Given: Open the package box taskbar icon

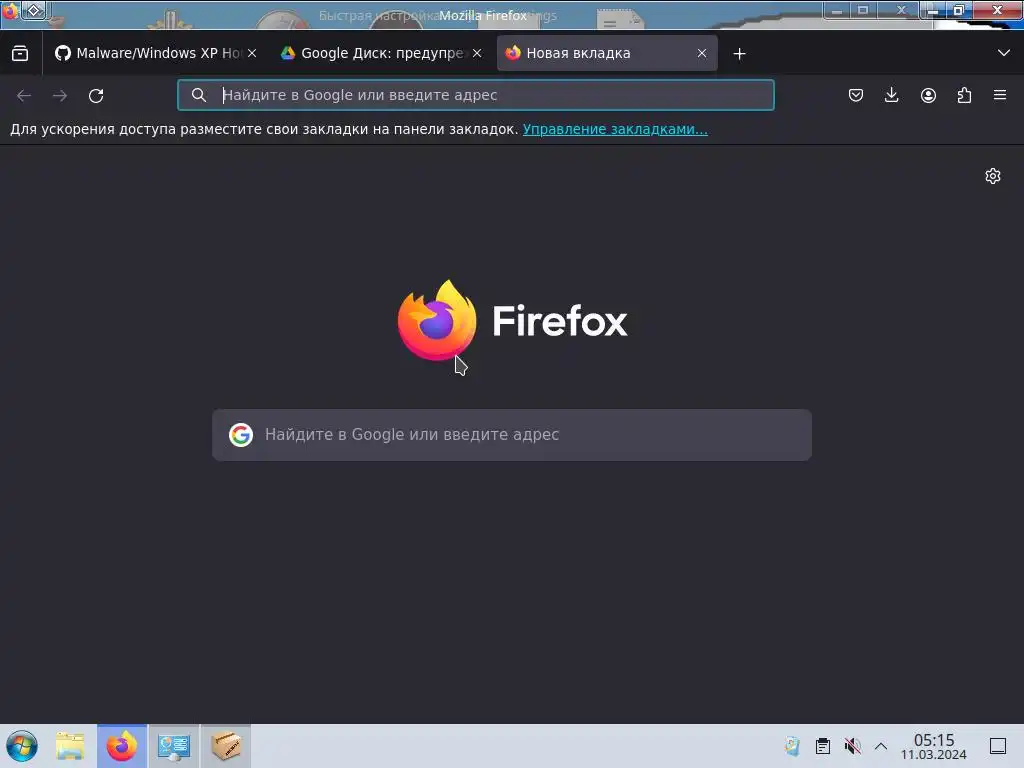Looking at the screenshot, I should point(226,746).
